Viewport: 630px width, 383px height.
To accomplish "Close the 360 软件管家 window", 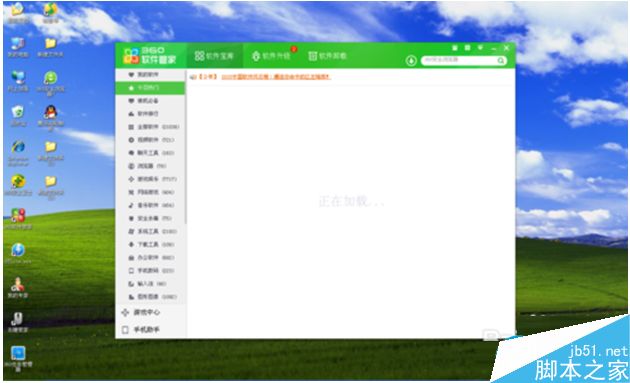I will pos(506,48).
